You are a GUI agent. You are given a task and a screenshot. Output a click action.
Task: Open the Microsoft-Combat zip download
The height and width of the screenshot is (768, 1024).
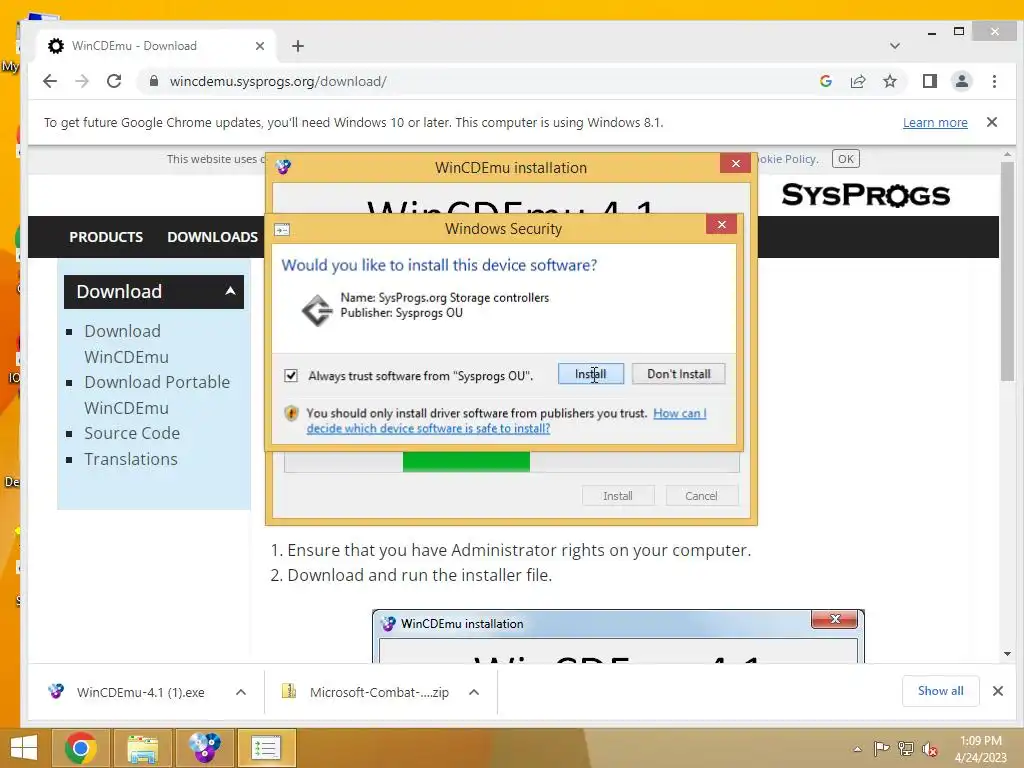(x=366, y=692)
